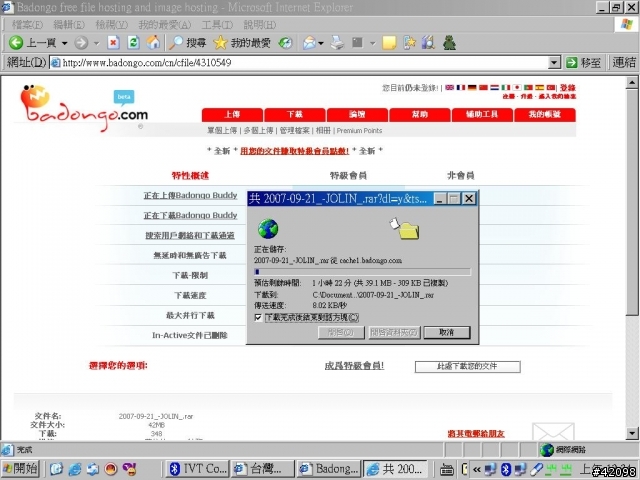Open the 檢視(V) menu
Viewport: 640px width, 480px height.
click(x=111, y=25)
